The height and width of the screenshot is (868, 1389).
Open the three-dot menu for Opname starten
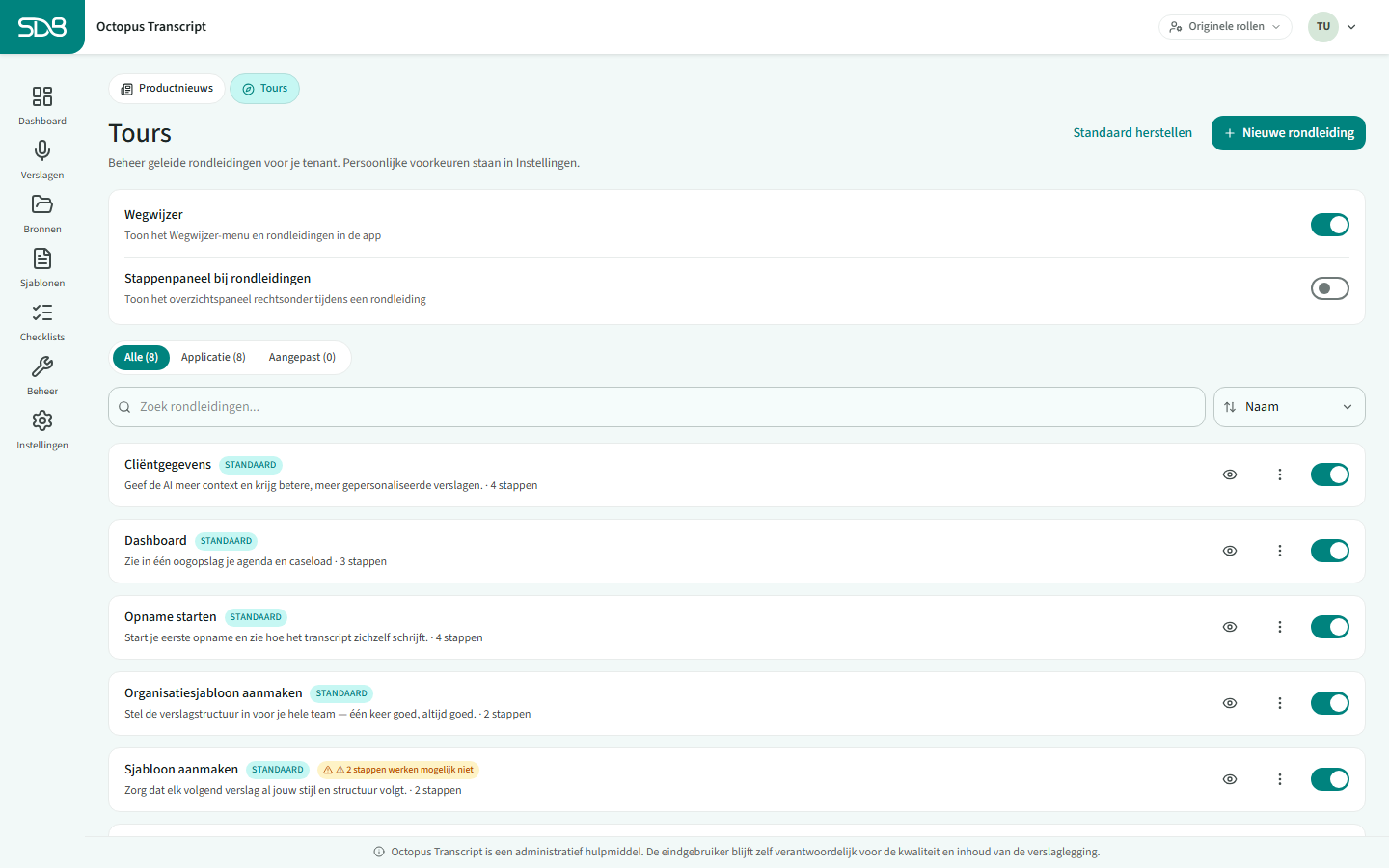click(x=1280, y=627)
